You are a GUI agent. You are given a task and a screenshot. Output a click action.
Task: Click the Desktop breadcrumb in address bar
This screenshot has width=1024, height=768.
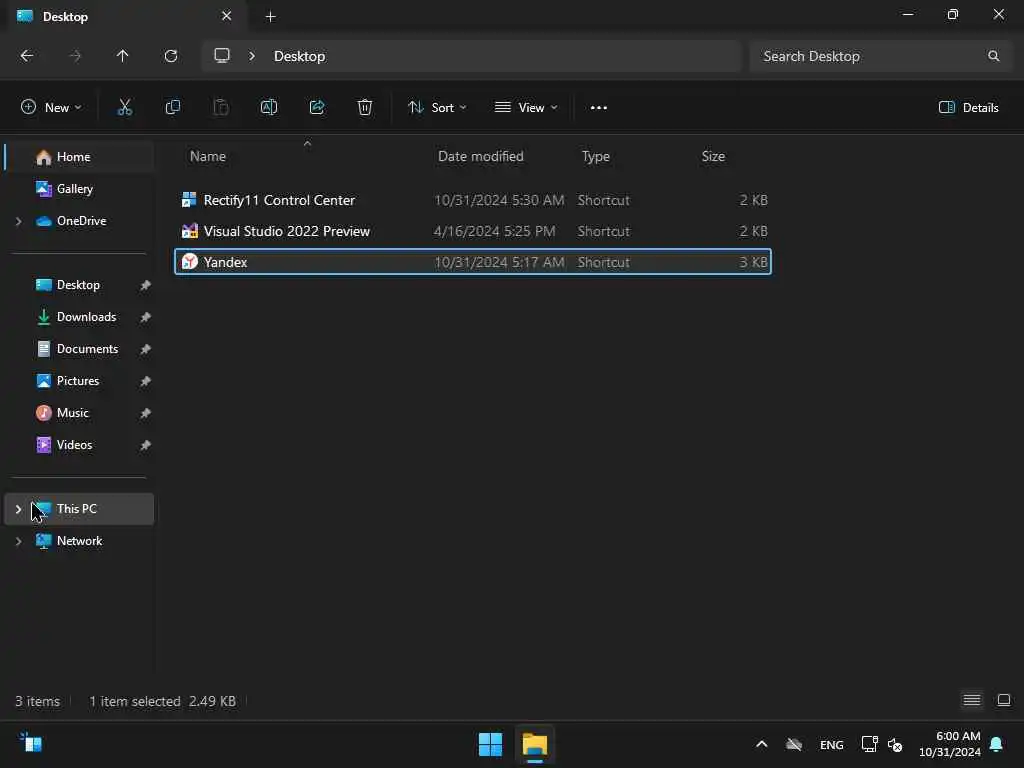[299, 56]
